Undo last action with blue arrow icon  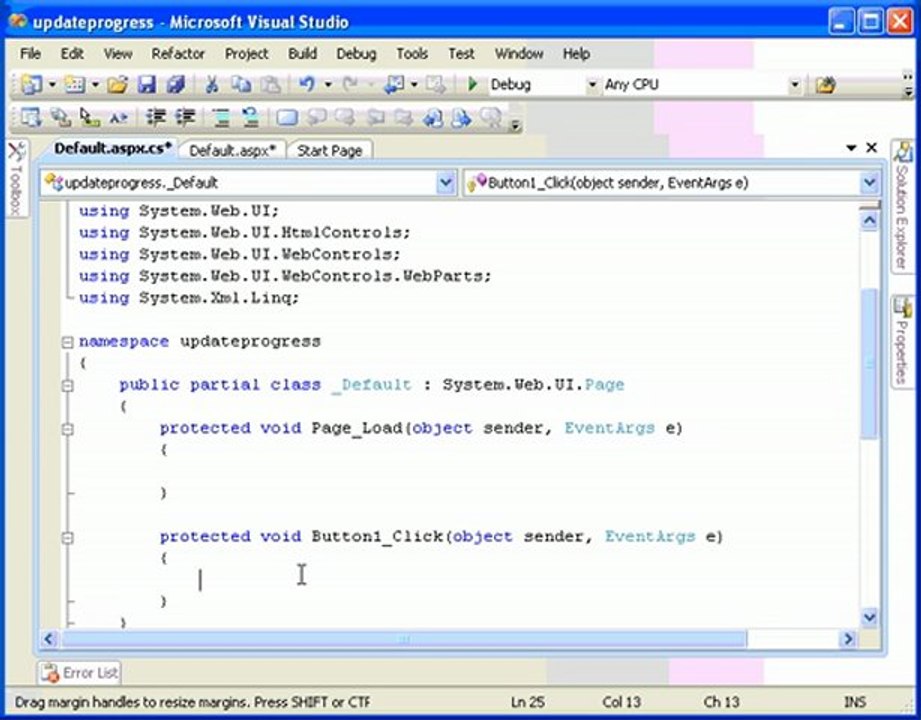(x=307, y=85)
